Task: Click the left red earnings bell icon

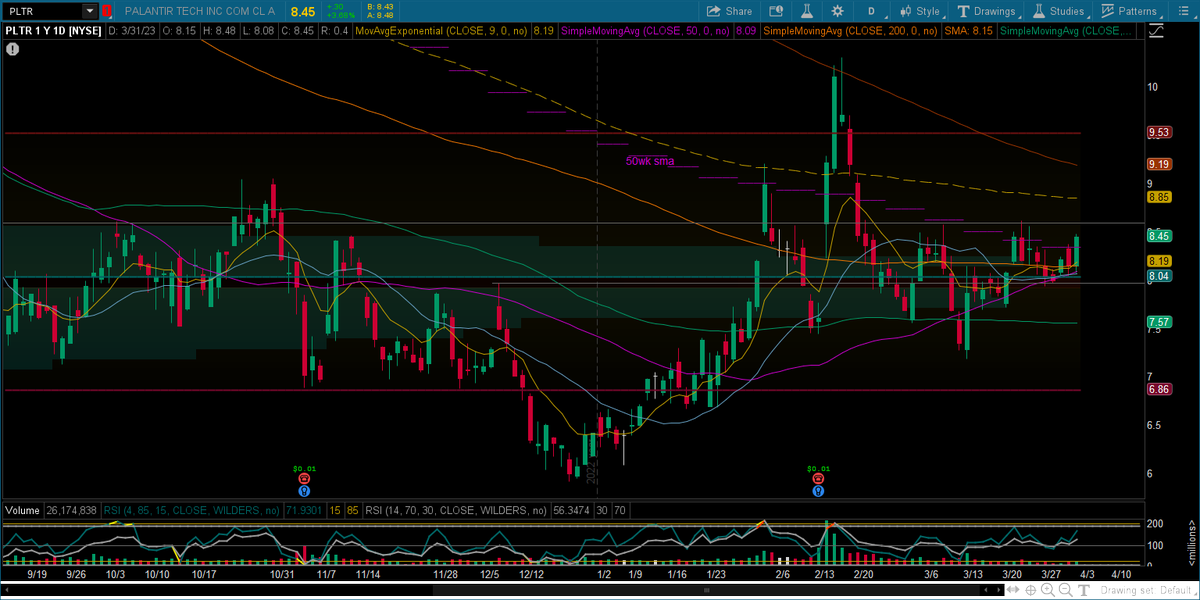Action: [x=304, y=479]
